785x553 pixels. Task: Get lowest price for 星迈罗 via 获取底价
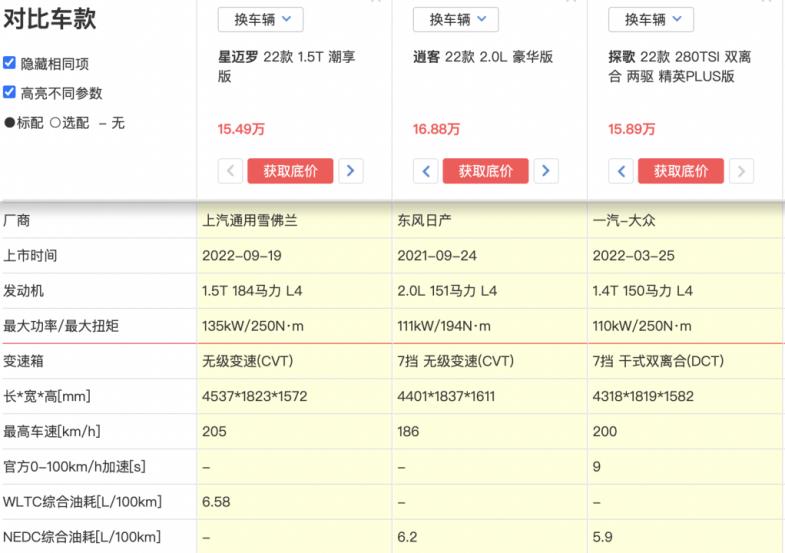tap(290, 171)
